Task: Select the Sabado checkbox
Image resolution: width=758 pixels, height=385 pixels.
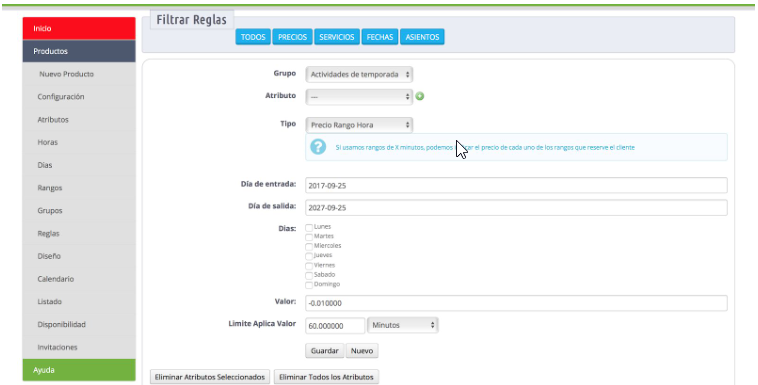Action: pyautogui.click(x=309, y=275)
